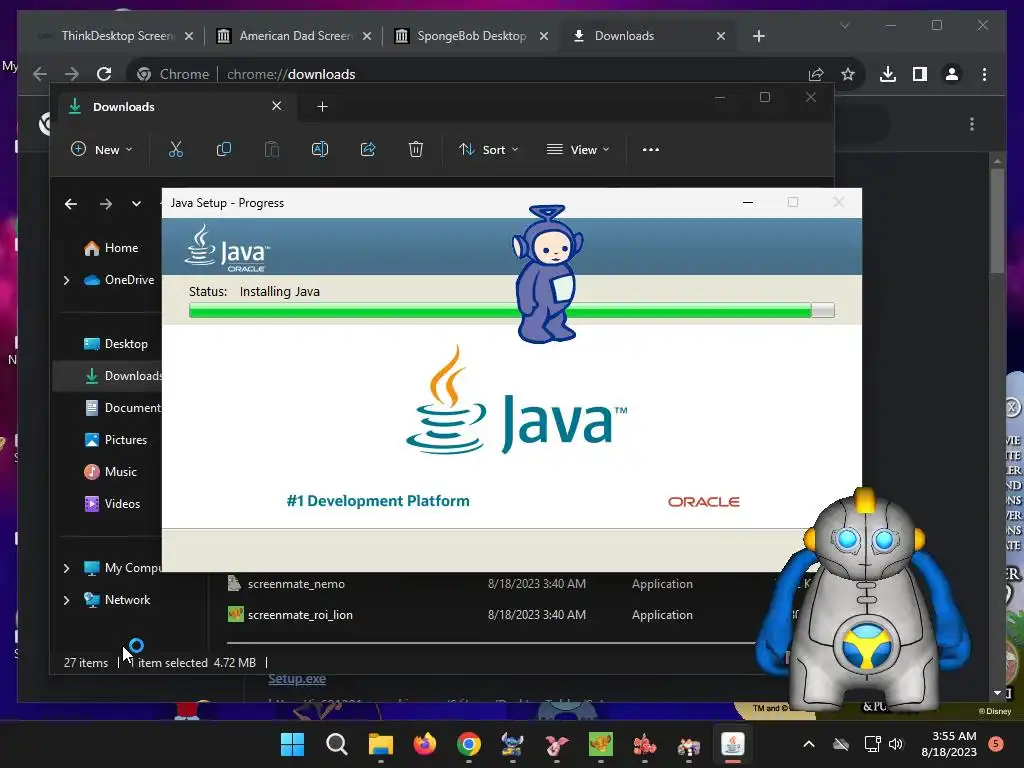
Task: Open the volume control in the tray
Action: (895, 744)
